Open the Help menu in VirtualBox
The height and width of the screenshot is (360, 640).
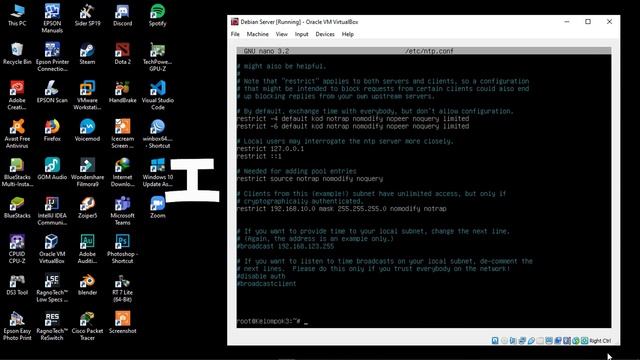(x=348, y=34)
